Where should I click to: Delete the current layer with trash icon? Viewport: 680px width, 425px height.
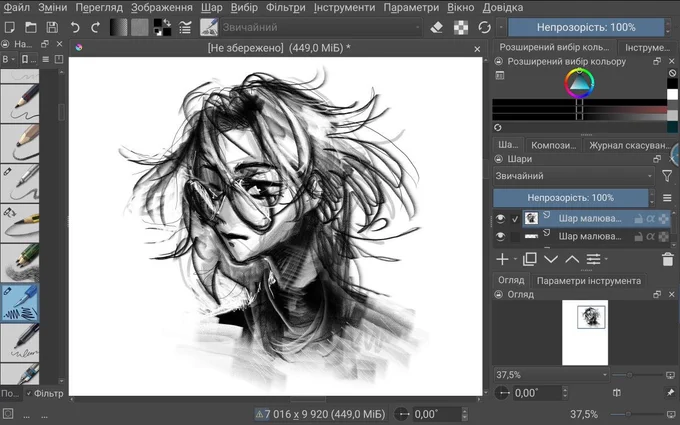tap(668, 259)
